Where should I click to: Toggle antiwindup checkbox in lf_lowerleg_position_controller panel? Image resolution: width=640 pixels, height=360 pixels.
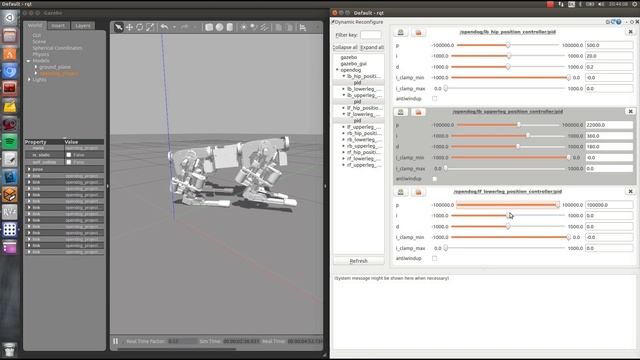pyautogui.click(x=434, y=258)
